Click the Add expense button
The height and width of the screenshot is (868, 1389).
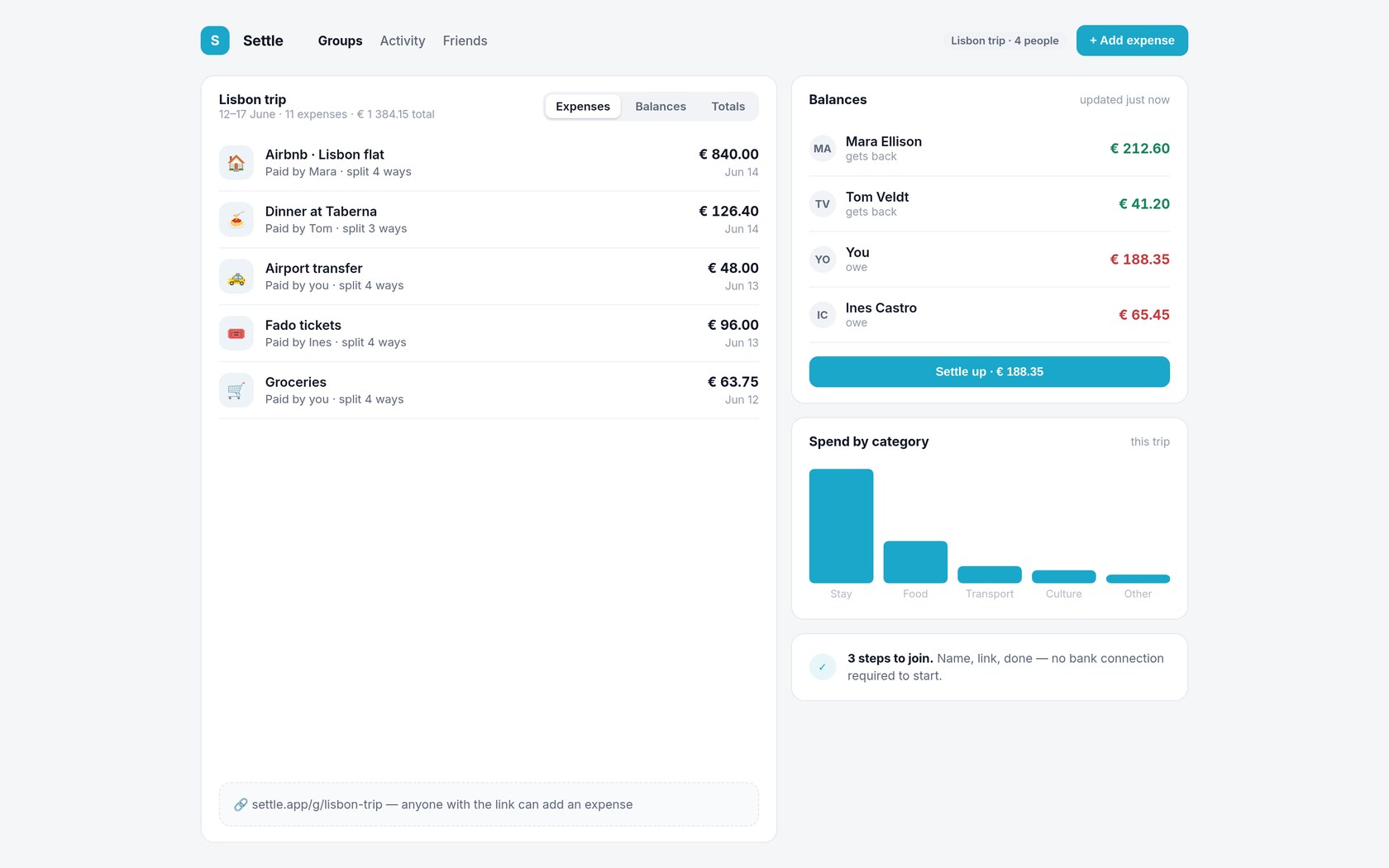tap(1132, 41)
